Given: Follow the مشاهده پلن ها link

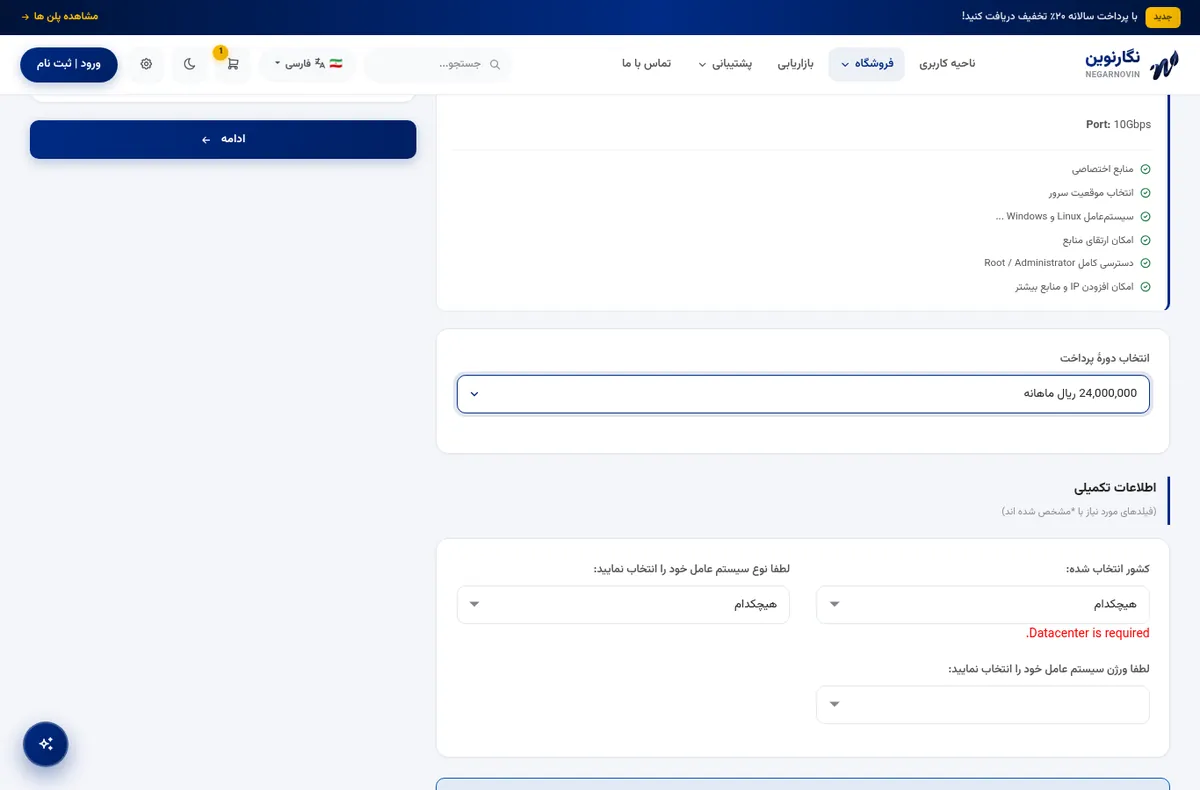Looking at the screenshot, I should point(60,17).
